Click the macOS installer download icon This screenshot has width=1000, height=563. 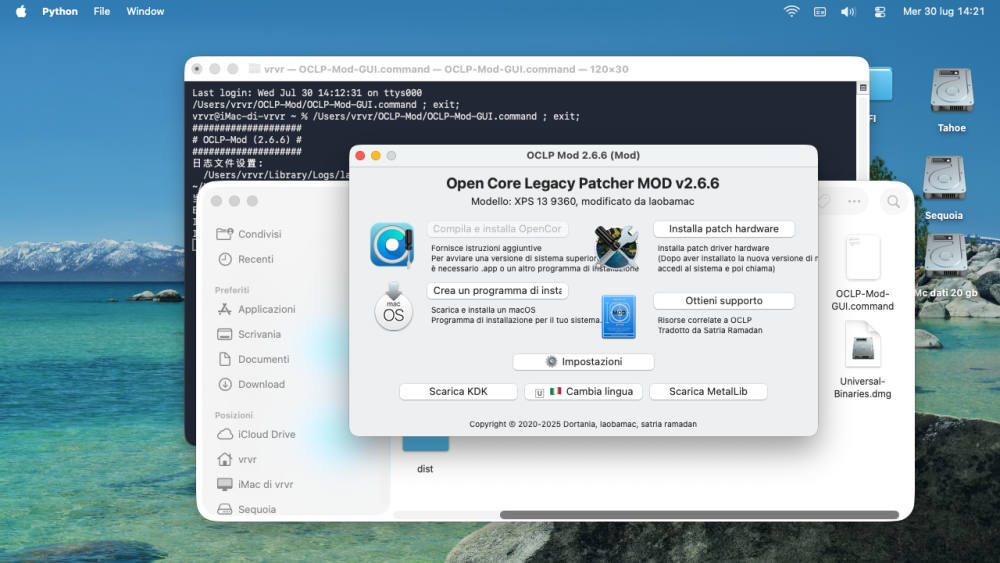393,307
